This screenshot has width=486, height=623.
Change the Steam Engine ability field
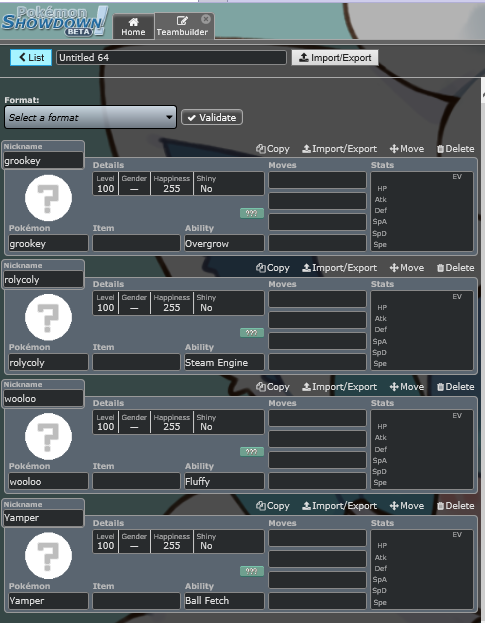[224, 362]
